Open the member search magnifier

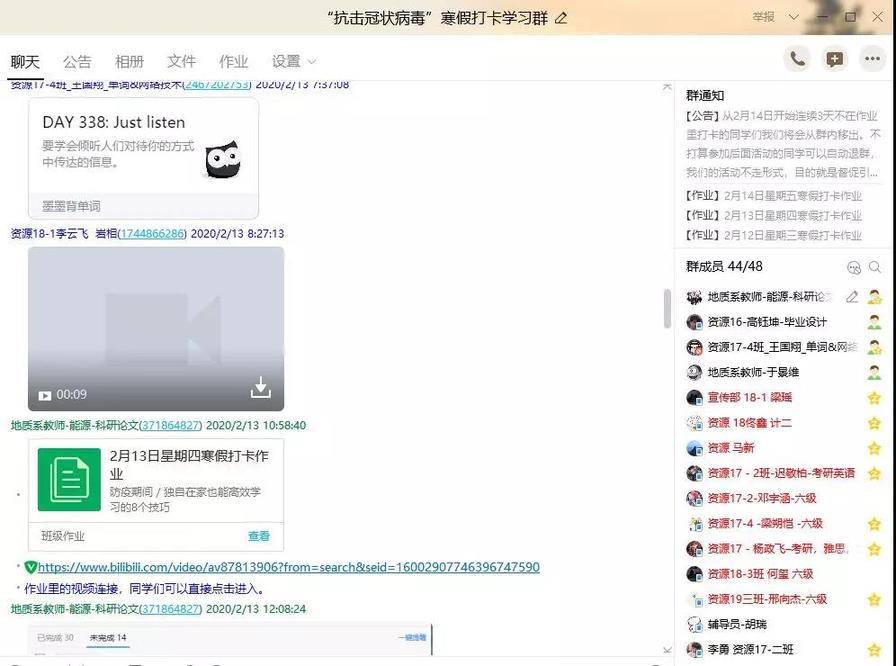877,268
